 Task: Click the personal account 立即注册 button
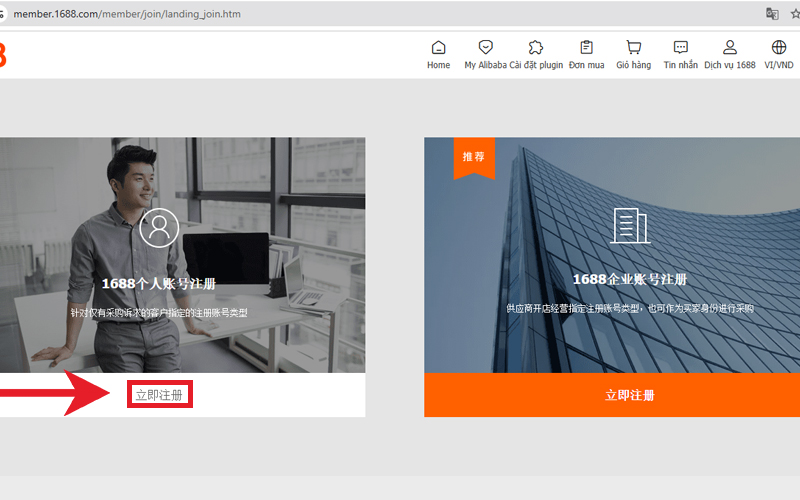coord(160,394)
